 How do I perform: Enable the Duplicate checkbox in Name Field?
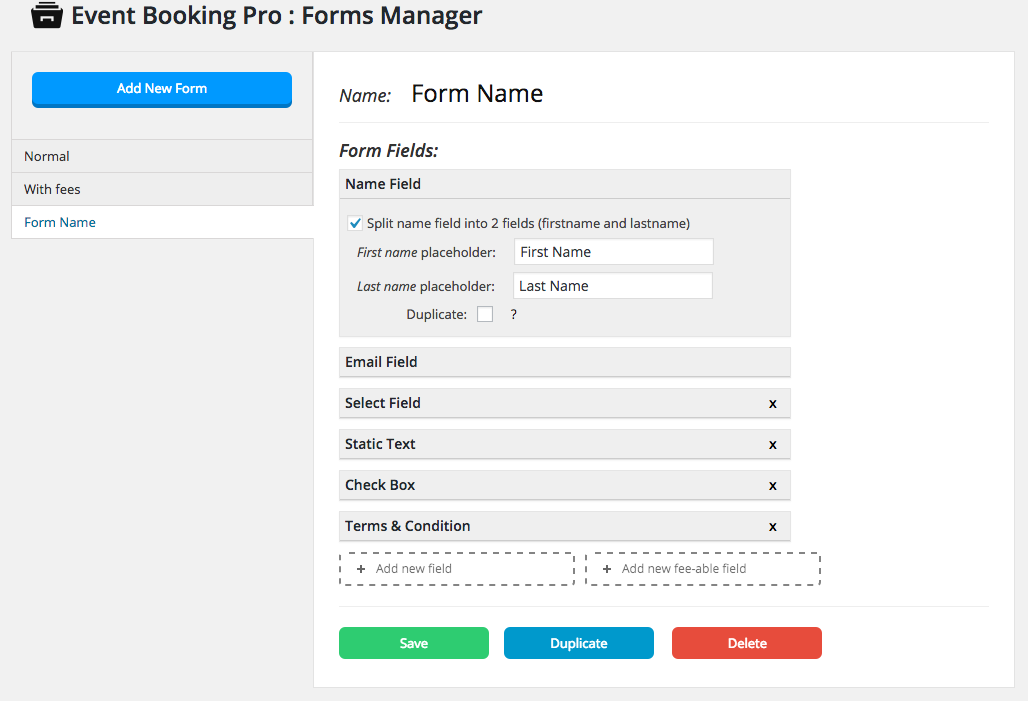click(x=484, y=314)
